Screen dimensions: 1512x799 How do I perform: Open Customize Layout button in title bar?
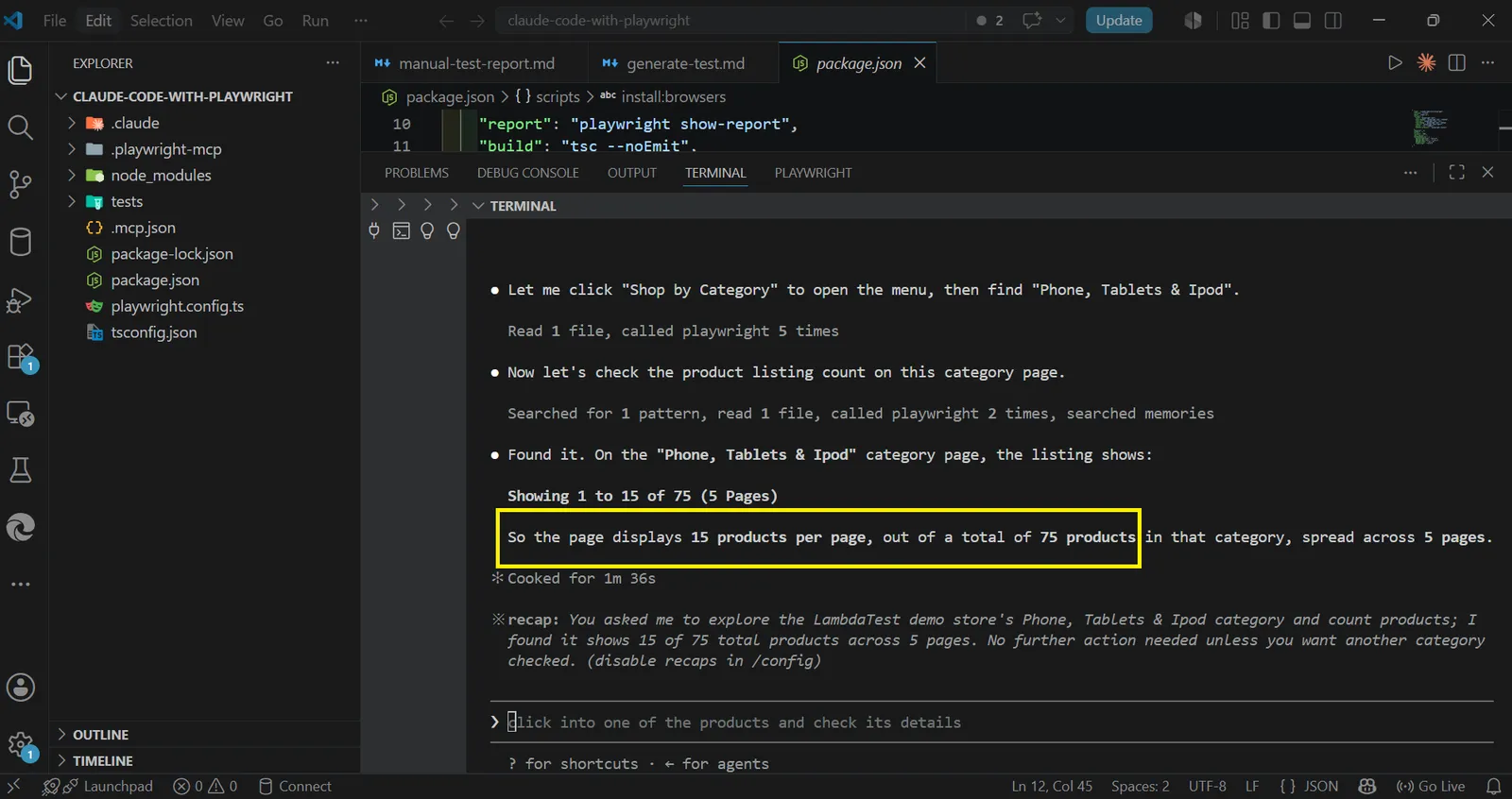(1241, 20)
